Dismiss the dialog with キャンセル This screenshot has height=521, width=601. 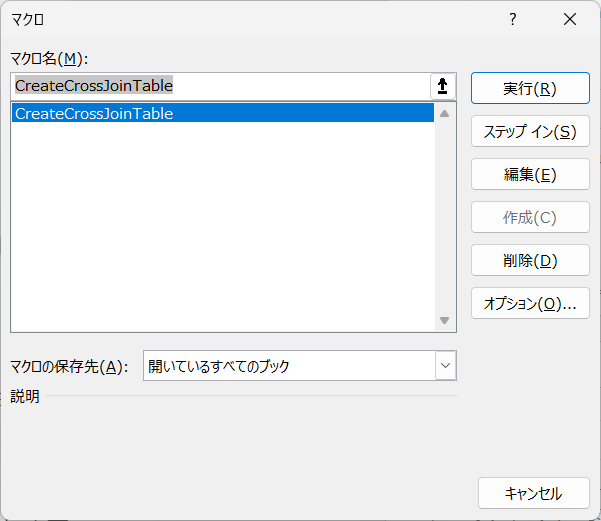tap(534, 493)
